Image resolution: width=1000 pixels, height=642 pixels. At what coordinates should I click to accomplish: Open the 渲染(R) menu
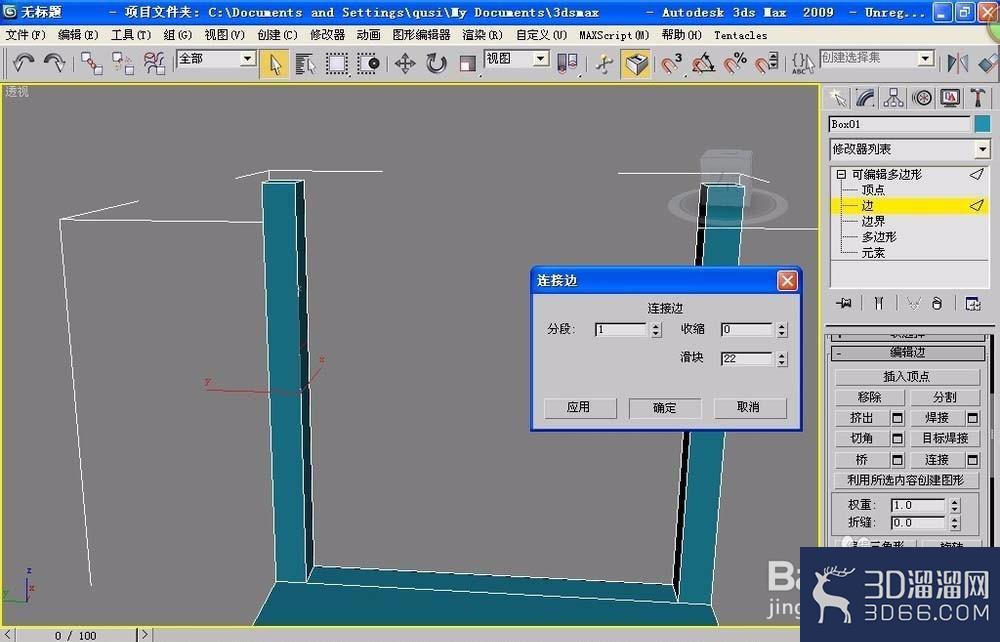pos(482,35)
